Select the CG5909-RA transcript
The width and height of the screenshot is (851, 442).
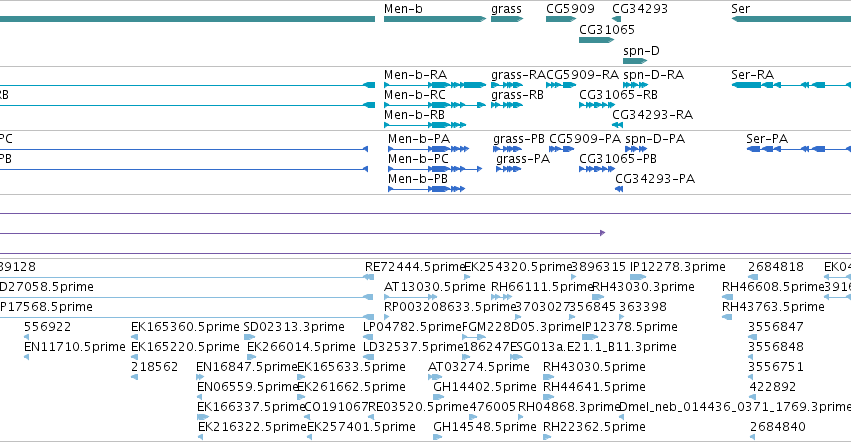[561, 85]
